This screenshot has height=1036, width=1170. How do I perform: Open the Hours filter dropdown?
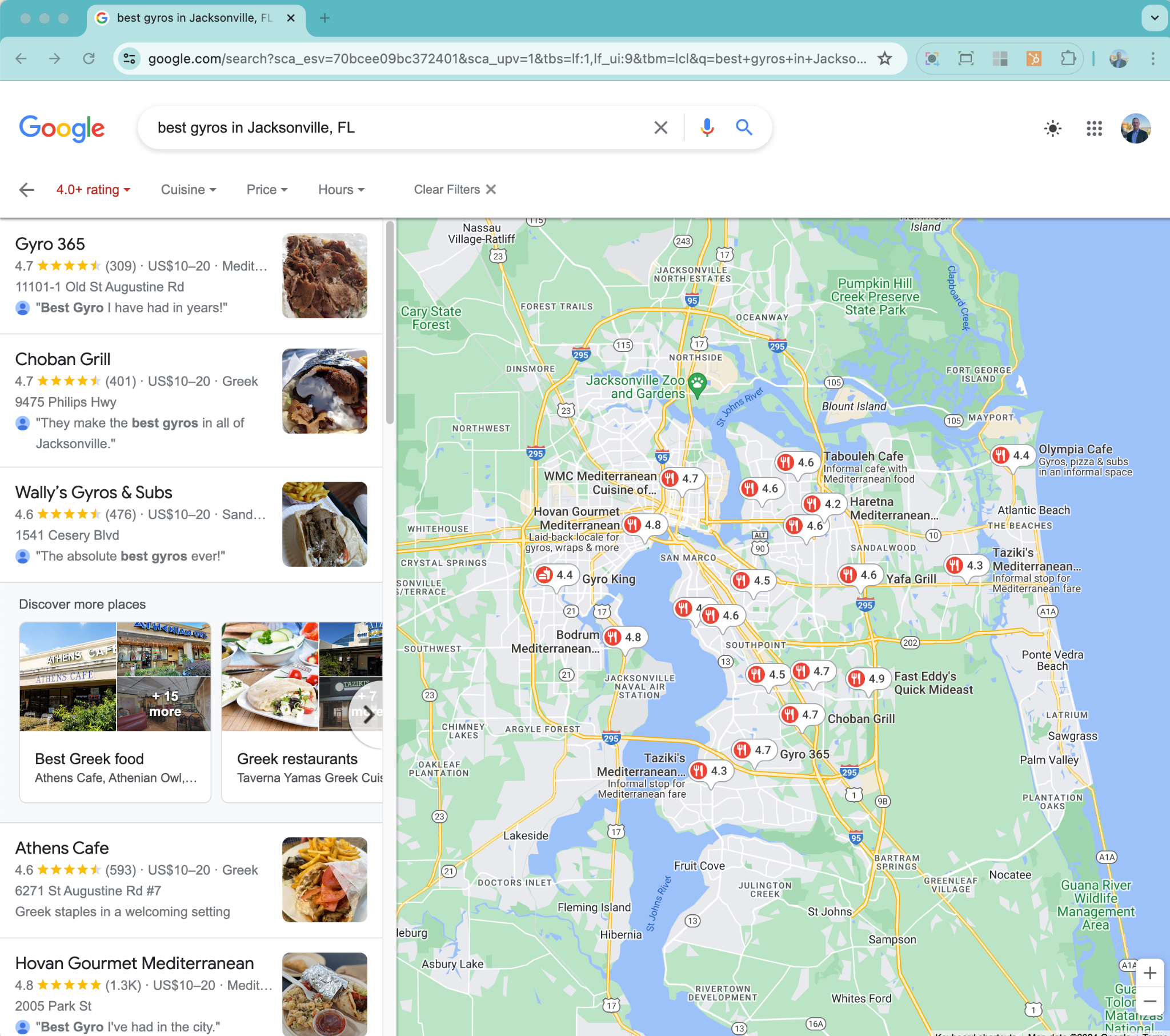click(341, 190)
